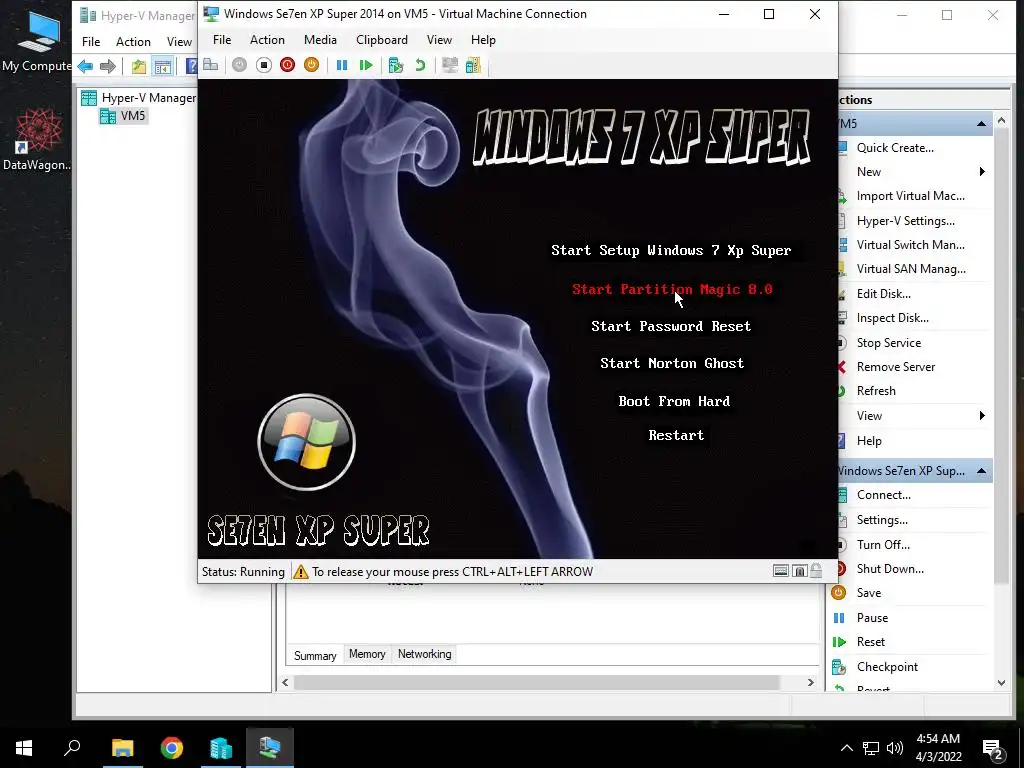Image resolution: width=1024 pixels, height=768 pixels.
Task: Open DataWagon desktop shortcut
Action: (x=37, y=139)
